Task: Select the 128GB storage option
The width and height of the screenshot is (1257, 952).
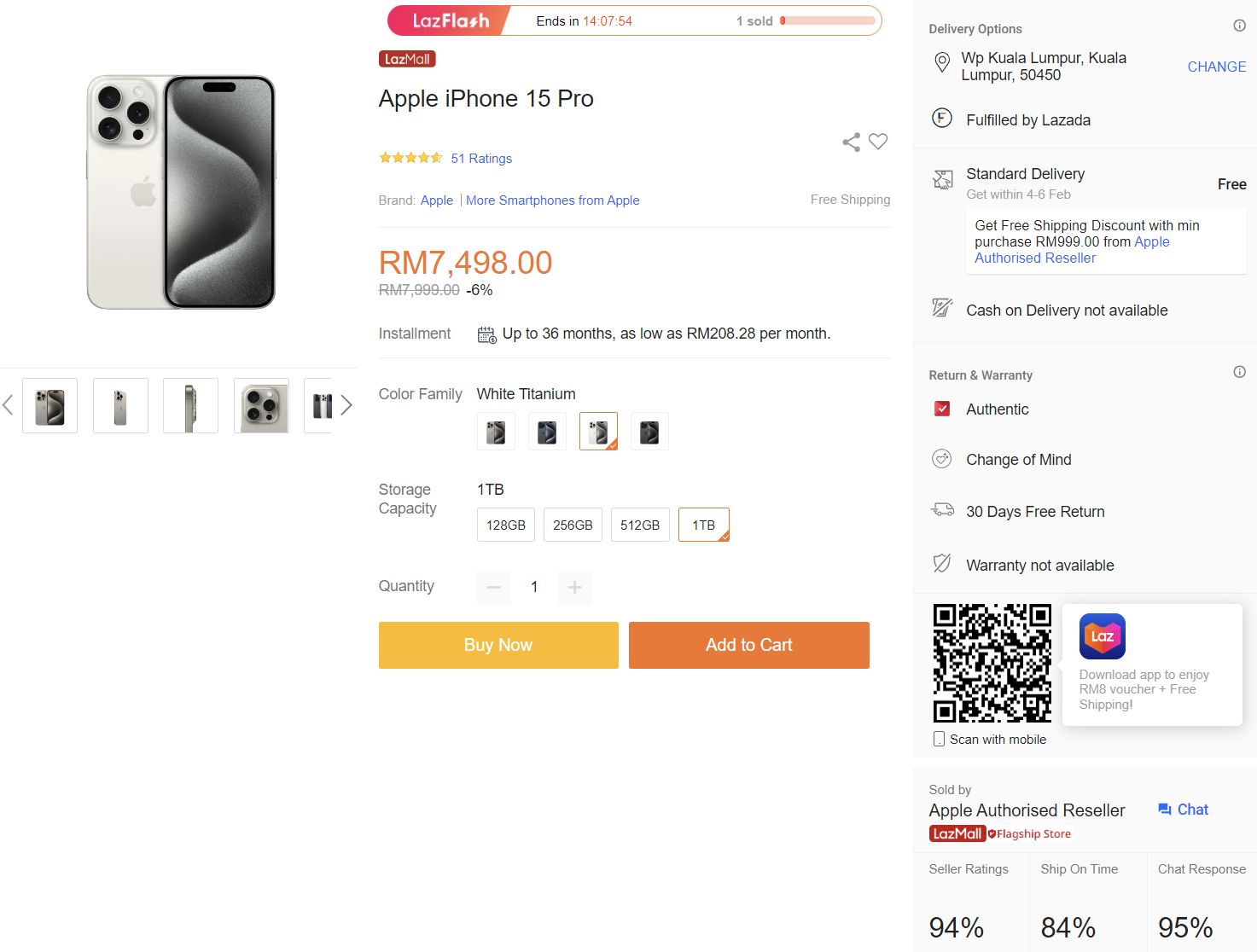Action: coord(504,524)
